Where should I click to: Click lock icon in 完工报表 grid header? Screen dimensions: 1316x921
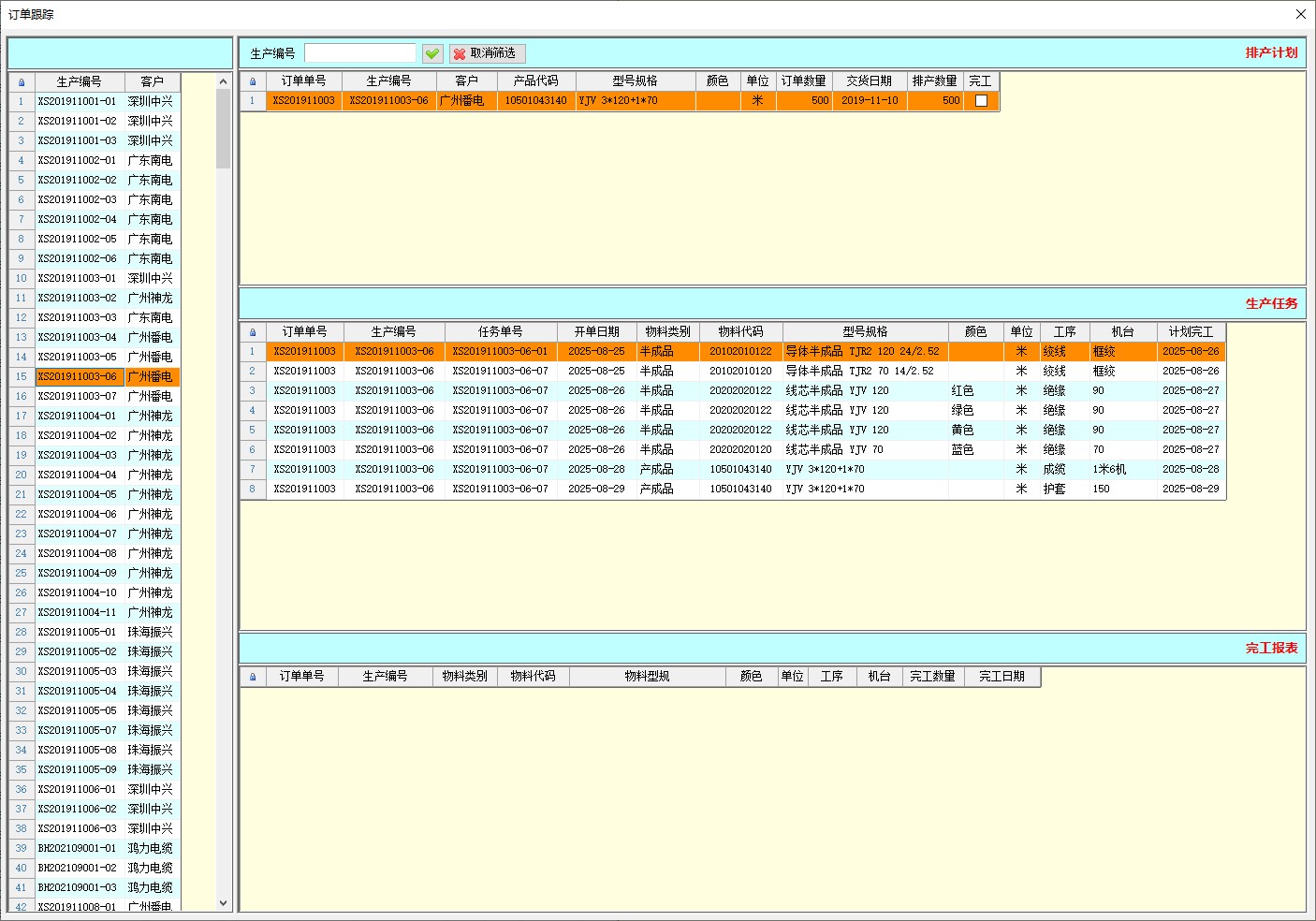point(252,677)
